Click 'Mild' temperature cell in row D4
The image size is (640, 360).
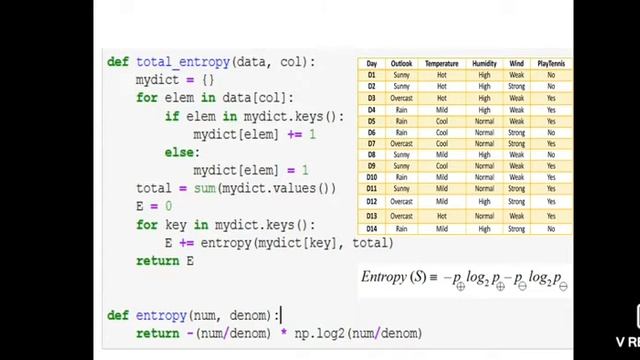[442, 110]
